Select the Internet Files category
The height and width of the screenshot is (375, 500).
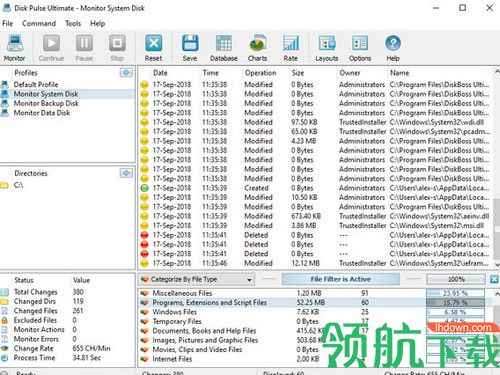point(315,359)
